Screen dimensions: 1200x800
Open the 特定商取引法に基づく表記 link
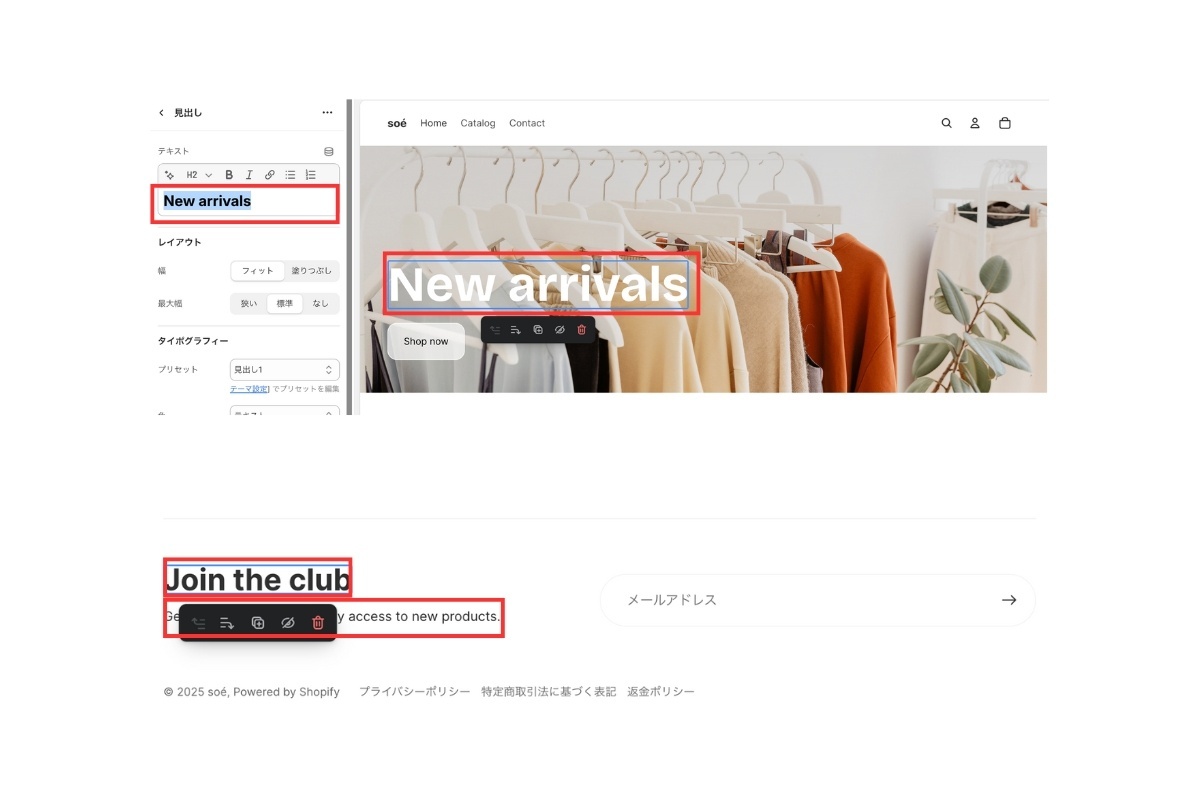pos(549,692)
